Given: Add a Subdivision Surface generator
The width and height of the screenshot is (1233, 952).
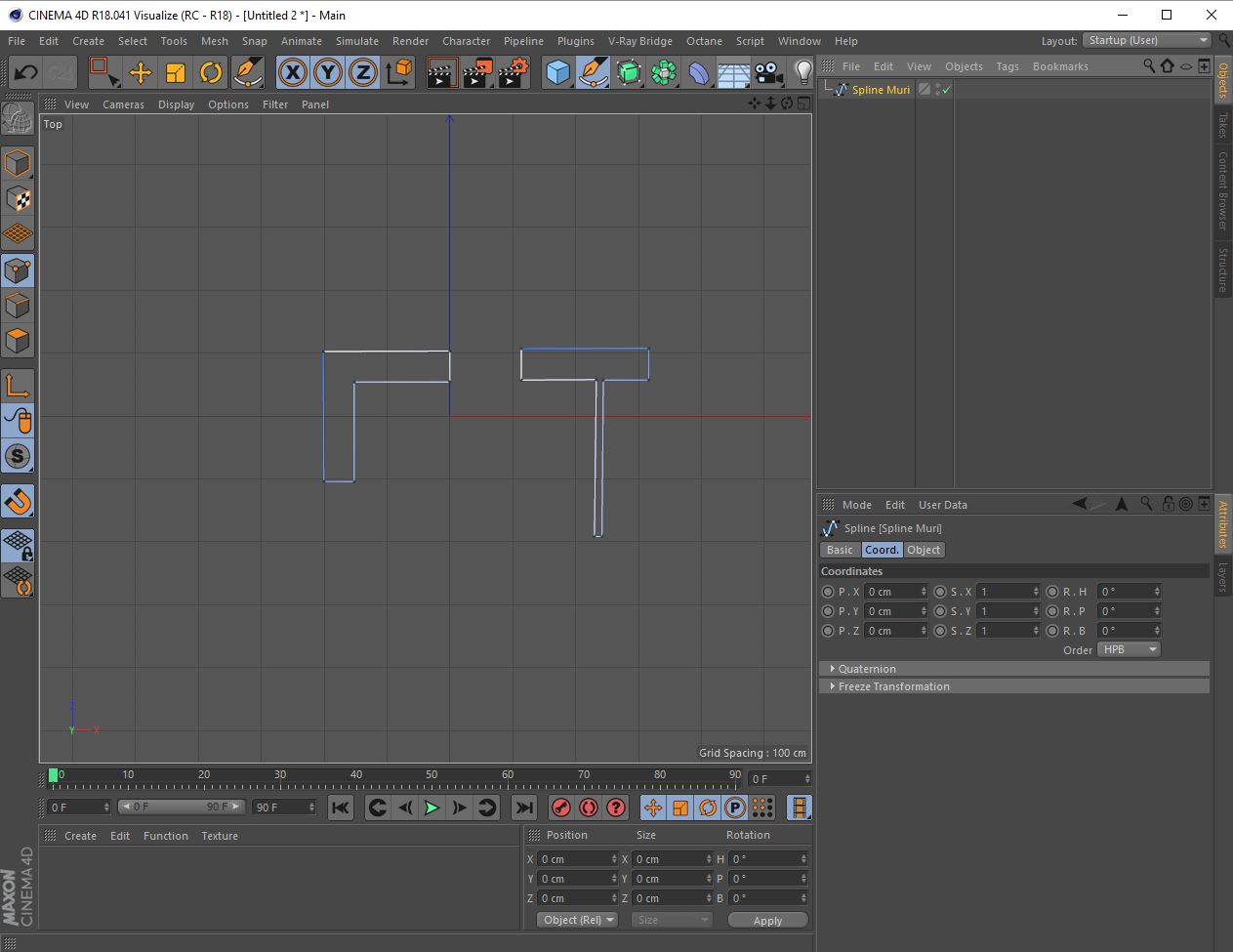Looking at the screenshot, I should [629, 72].
